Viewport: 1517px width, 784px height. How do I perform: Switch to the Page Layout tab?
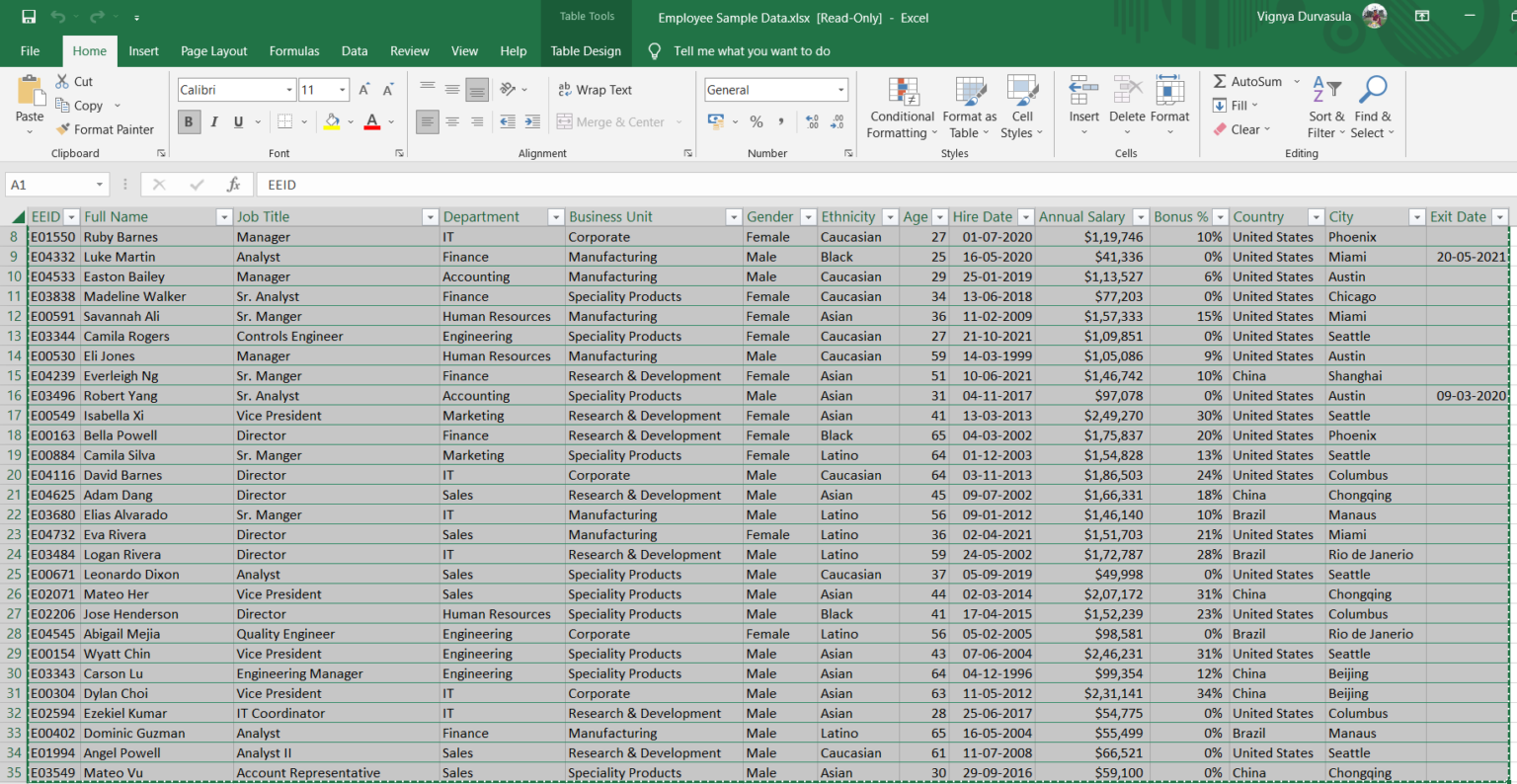(x=213, y=51)
